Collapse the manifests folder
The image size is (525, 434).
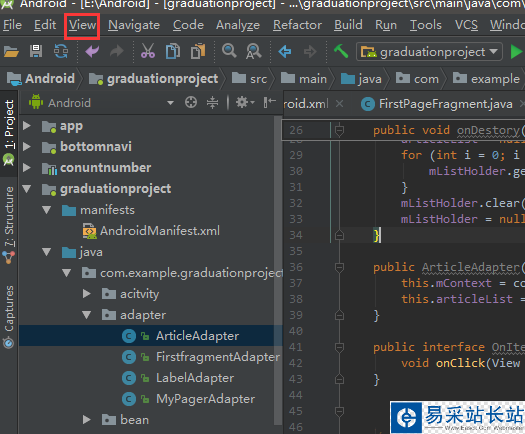coord(47,210)
